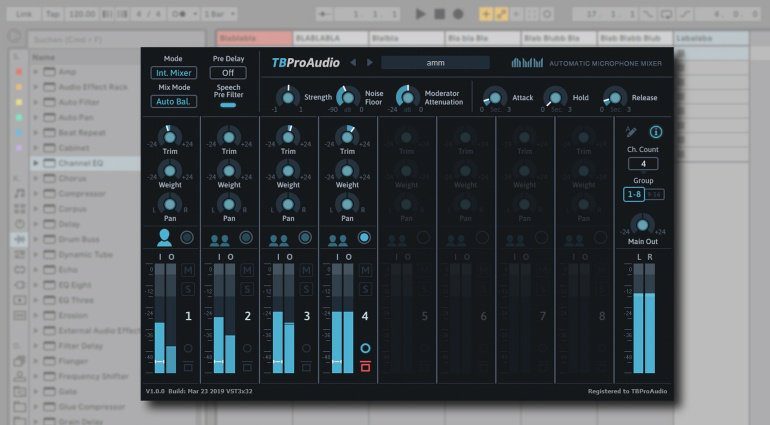Click the previous preset arrow

pos(352,62)
